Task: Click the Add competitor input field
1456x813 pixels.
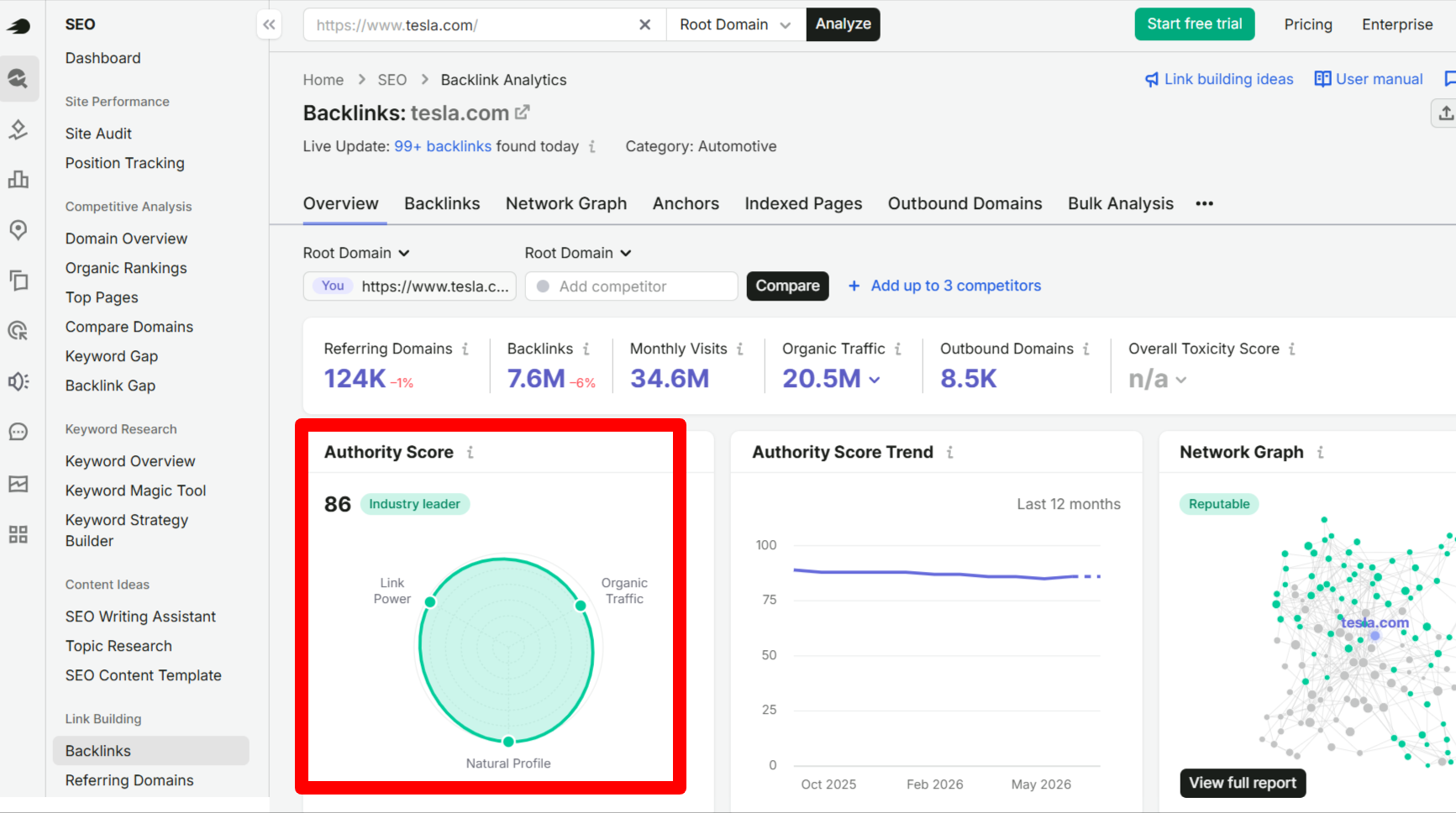Action: tap(631, 286)
